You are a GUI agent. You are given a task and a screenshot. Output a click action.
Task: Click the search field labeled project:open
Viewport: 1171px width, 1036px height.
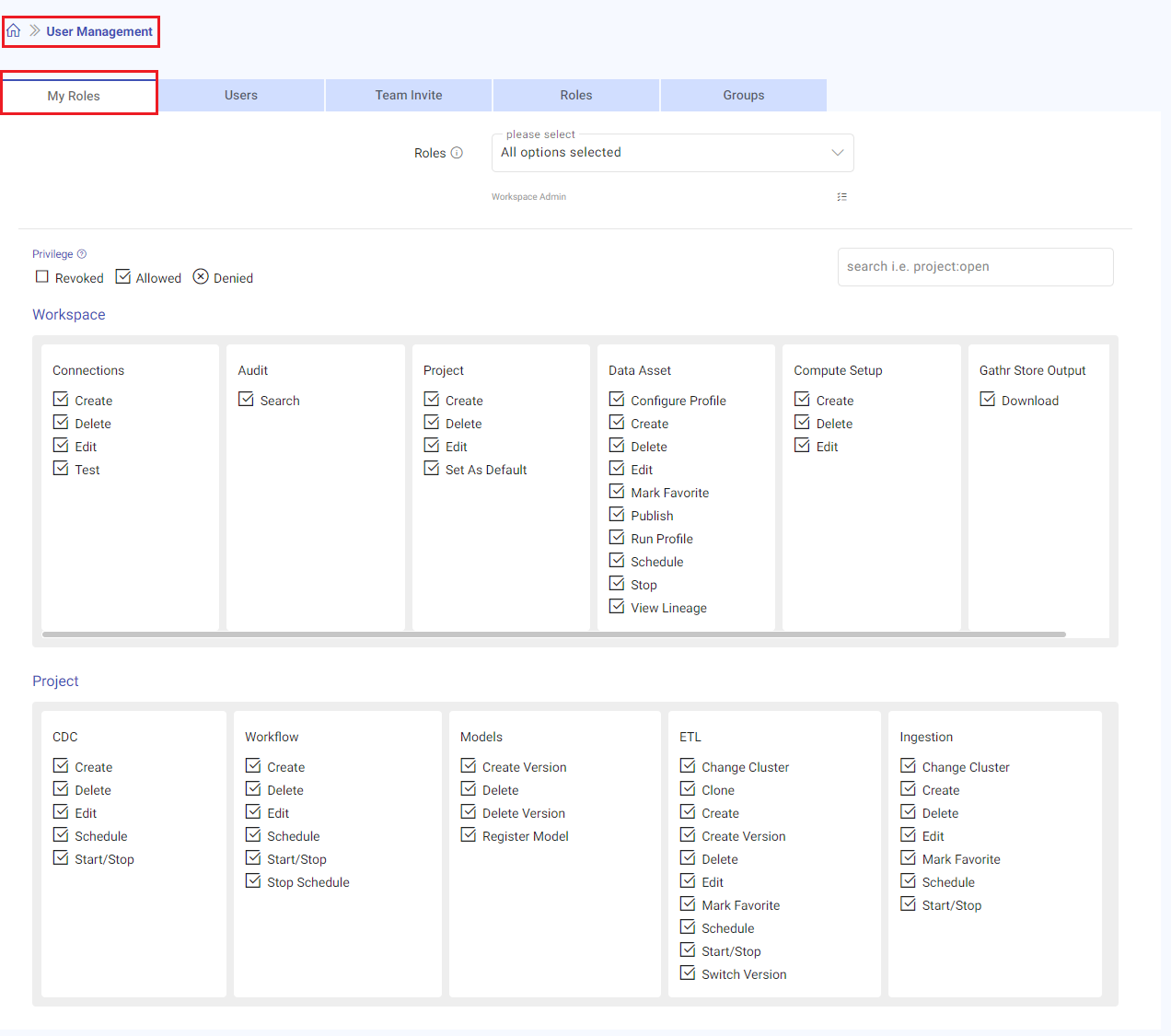tap(975, 267)
